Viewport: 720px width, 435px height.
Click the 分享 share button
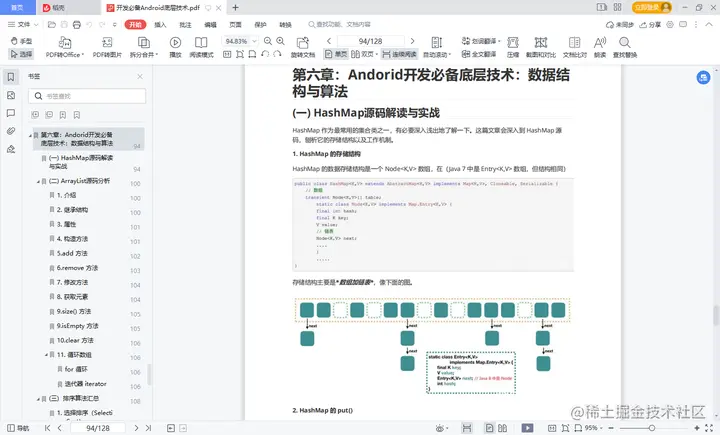[x=650, y=25]
